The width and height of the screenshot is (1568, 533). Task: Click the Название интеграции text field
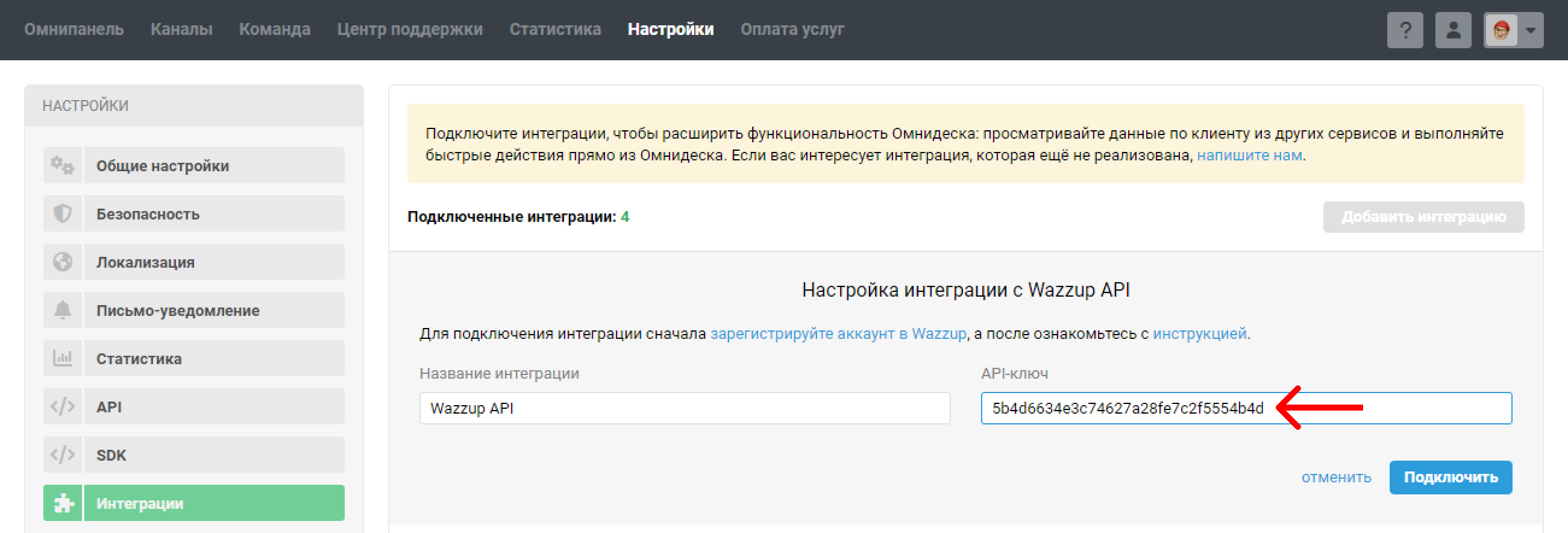point(684,408)
